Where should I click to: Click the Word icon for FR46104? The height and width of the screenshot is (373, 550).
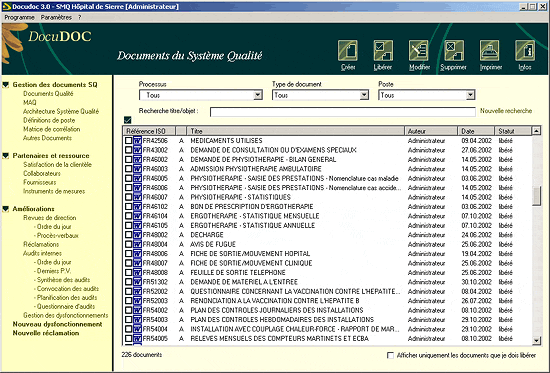click(137, 216)
